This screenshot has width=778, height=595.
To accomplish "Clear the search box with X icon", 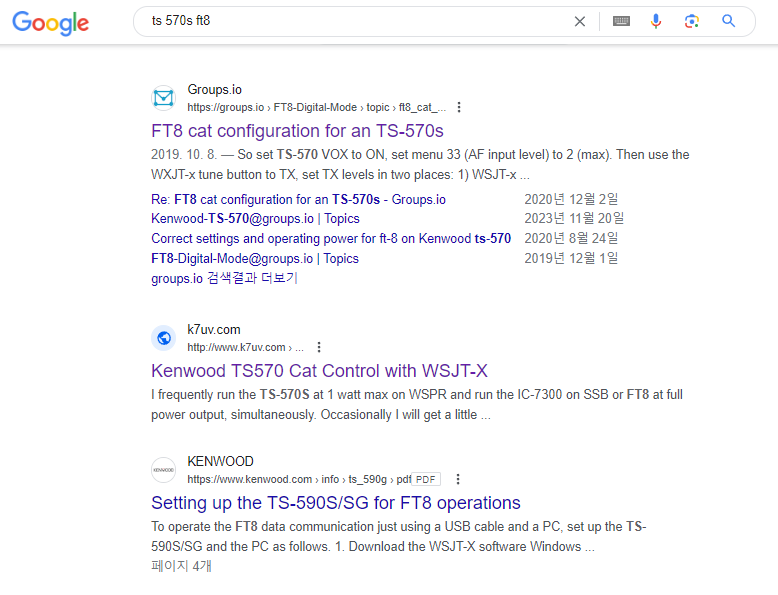I will (580, 21).
